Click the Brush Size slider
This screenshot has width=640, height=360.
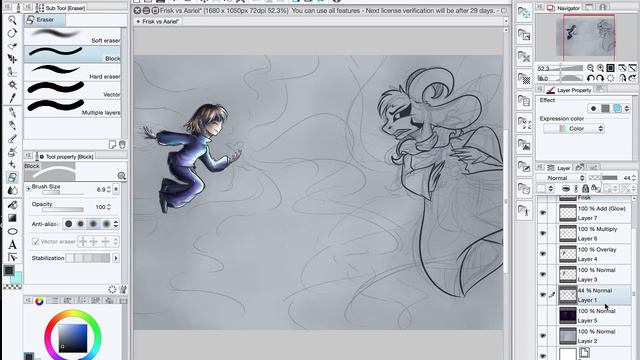click(63, 193)
